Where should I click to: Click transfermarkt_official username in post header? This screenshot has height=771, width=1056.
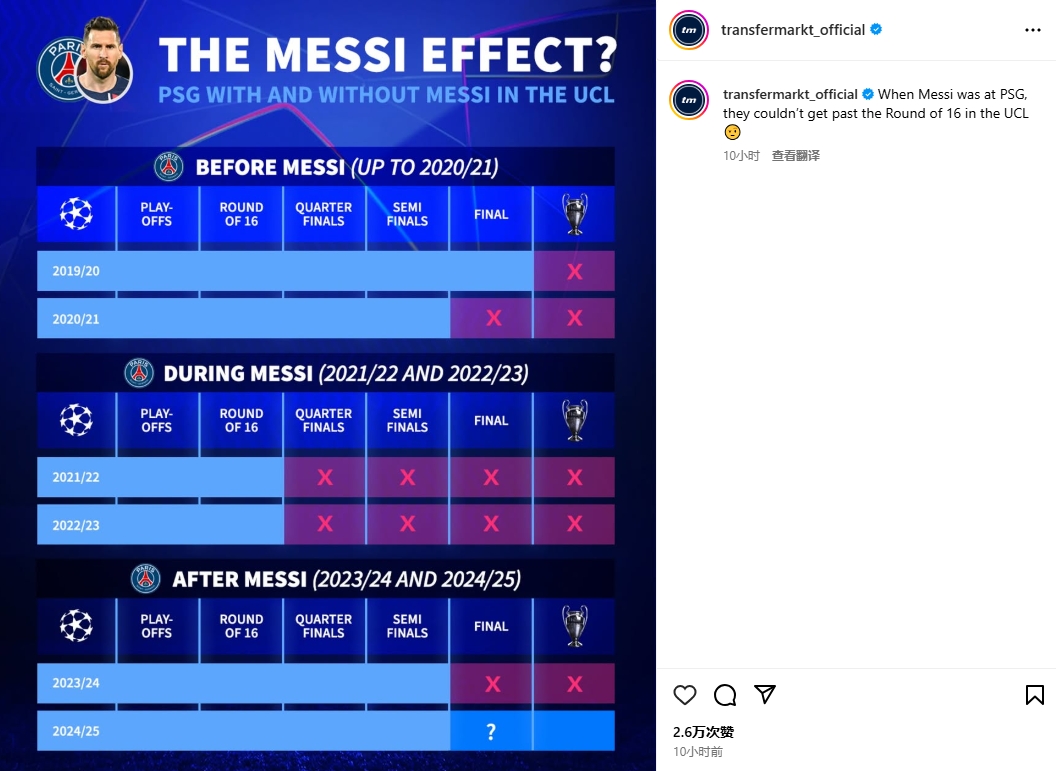[x=792, y=30]
